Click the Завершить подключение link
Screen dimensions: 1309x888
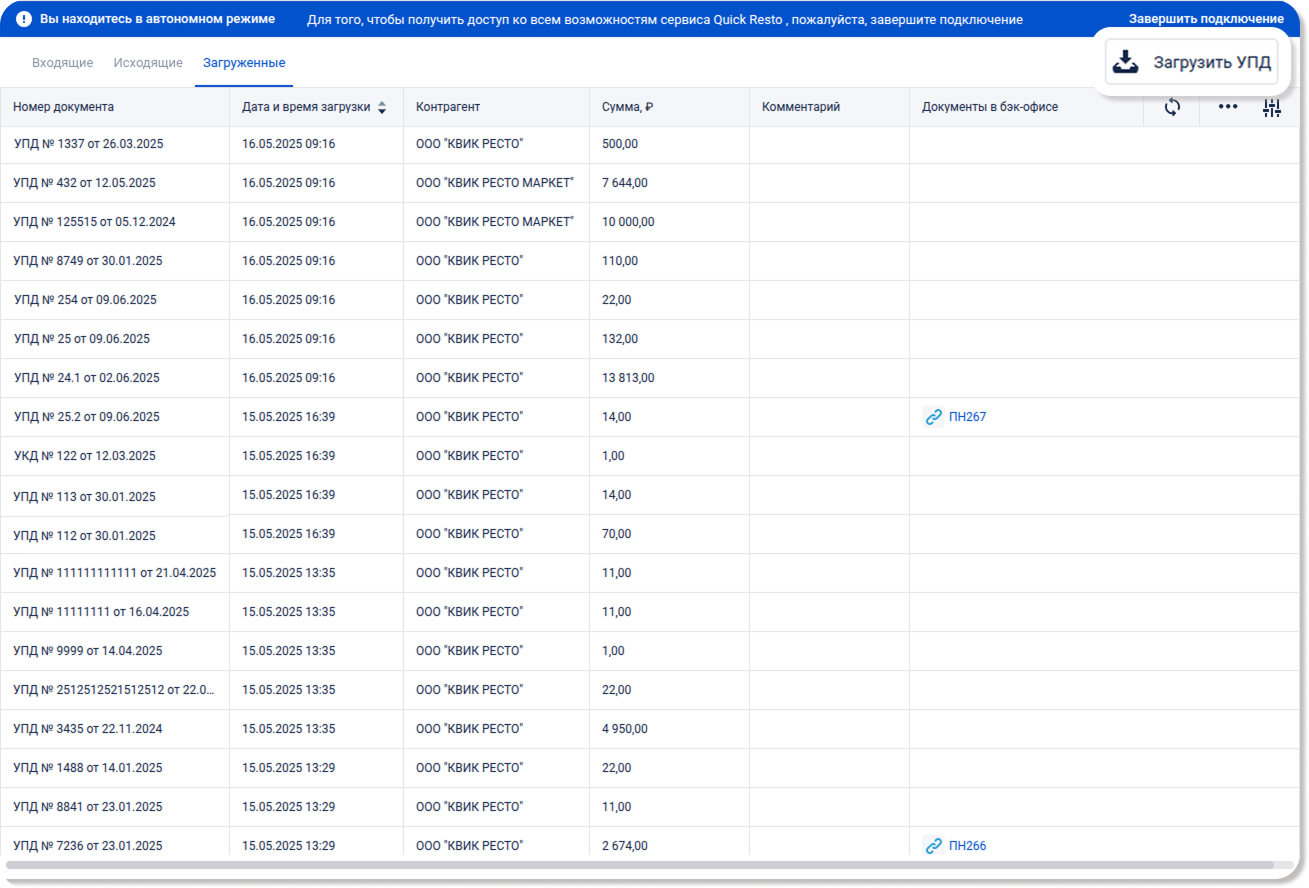[x=1206, y=19]
